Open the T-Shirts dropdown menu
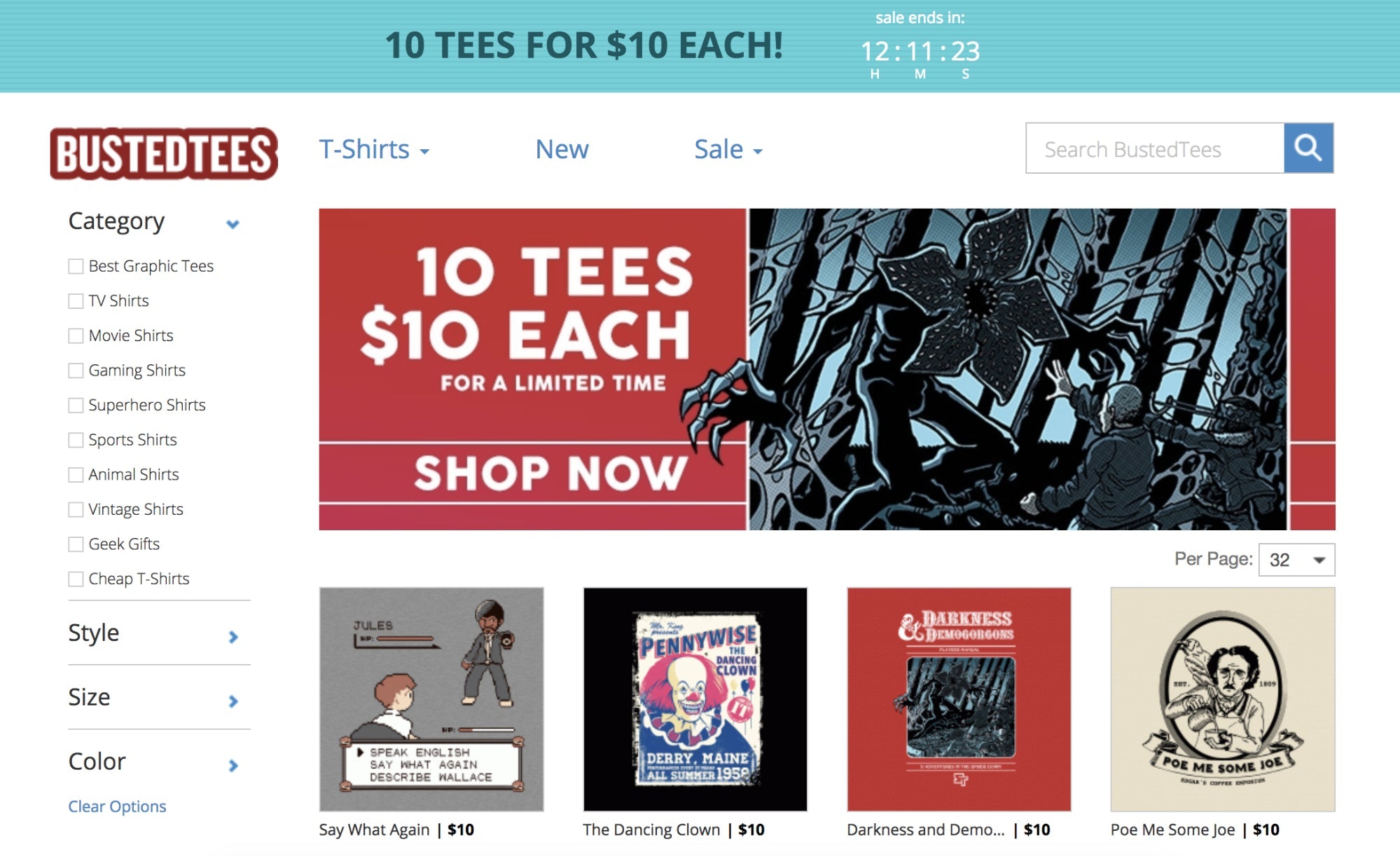Screen dimensions: 1400x856 point(374,149)
